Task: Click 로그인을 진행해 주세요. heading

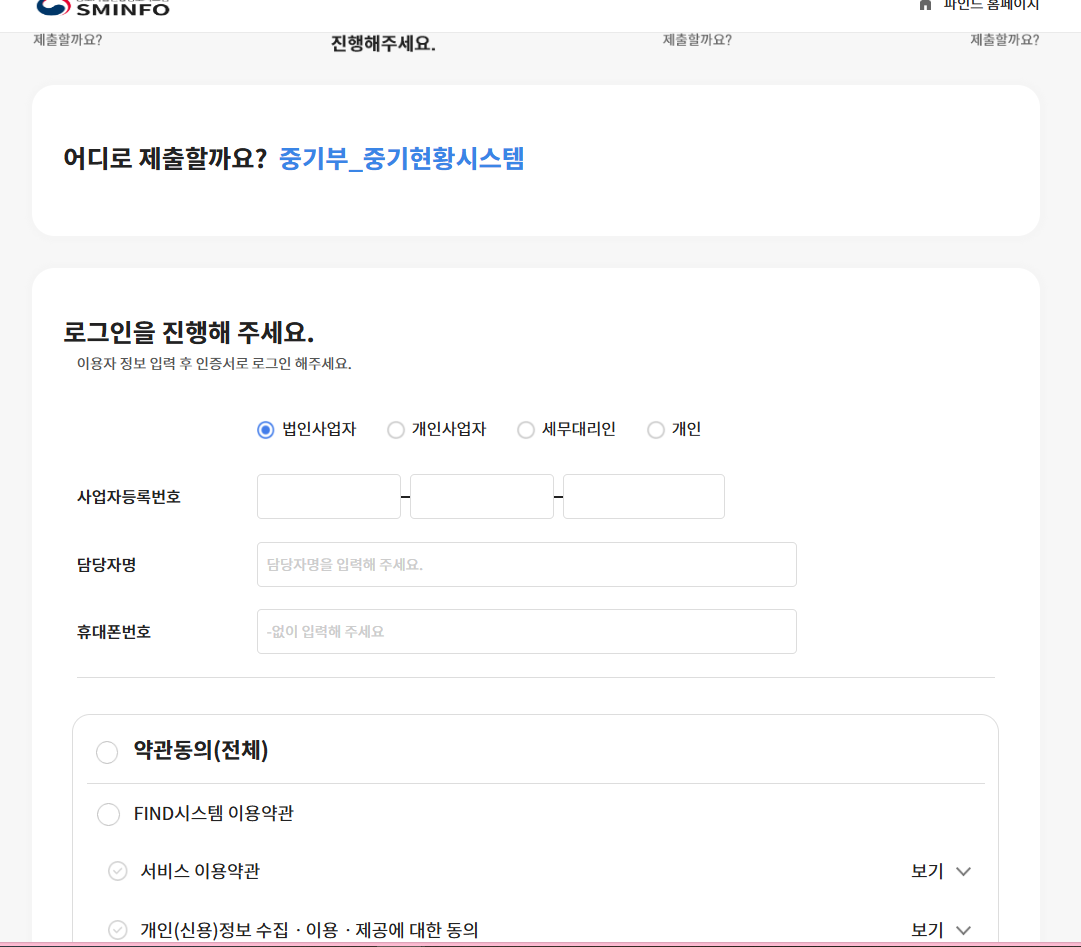Action: pos(188,332)
